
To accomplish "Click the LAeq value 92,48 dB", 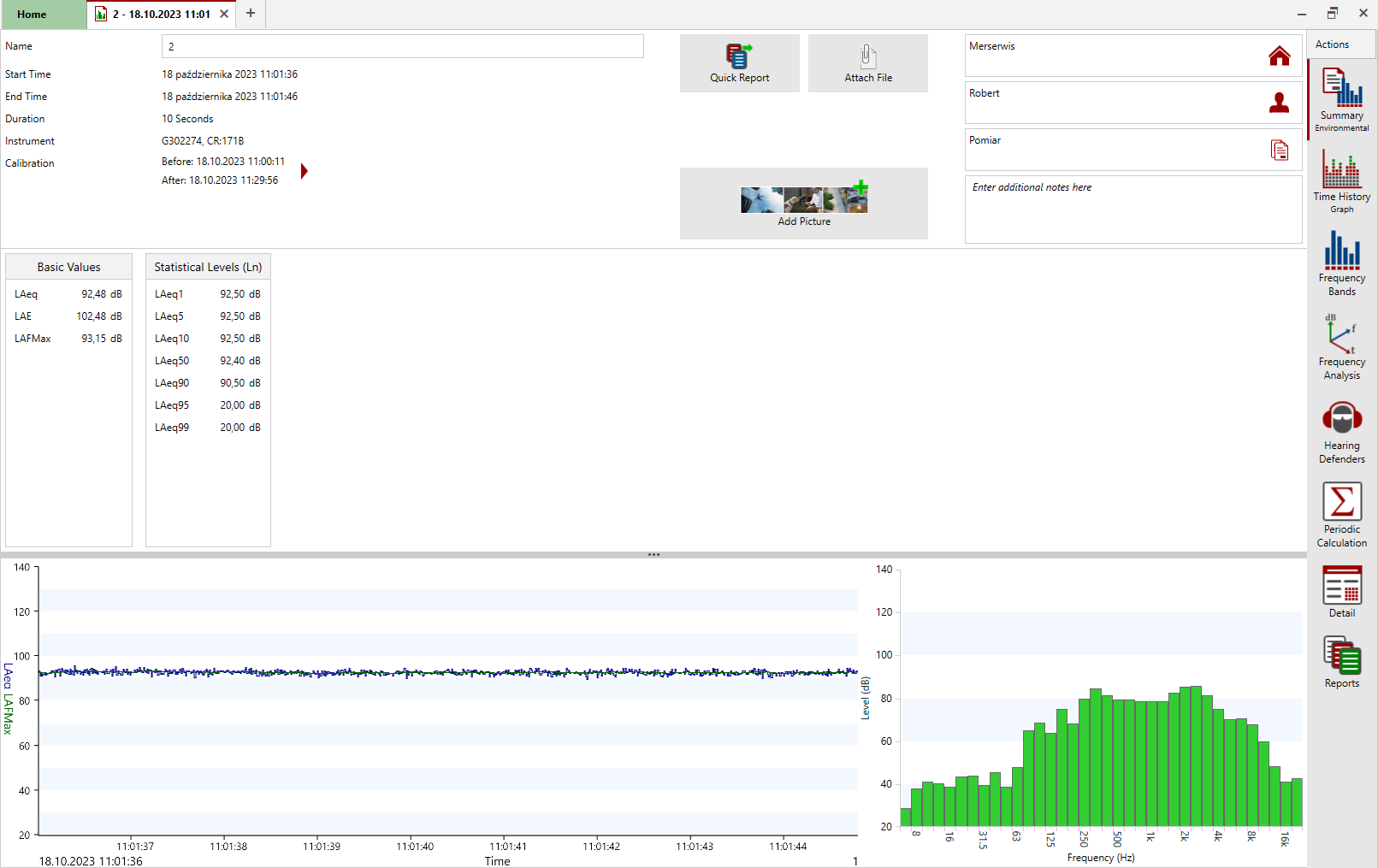I will (x=102, y=294).
